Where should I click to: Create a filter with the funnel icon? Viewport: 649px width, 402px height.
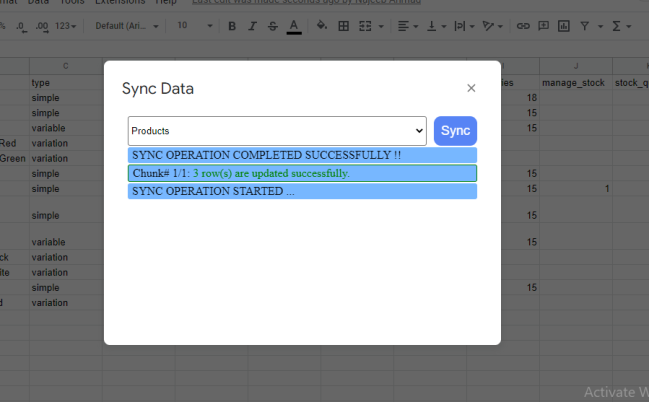coord(584,26)
